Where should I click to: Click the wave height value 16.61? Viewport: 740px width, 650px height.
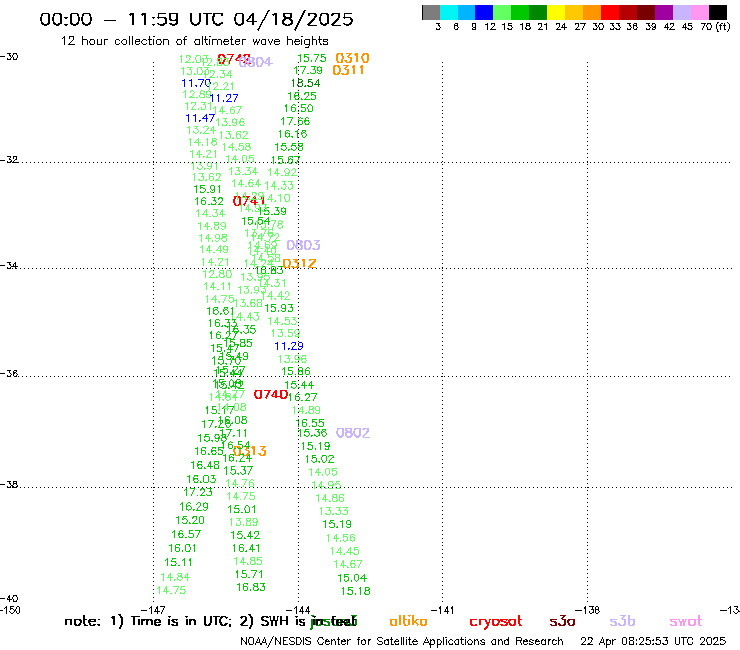[x=220, y=311]
